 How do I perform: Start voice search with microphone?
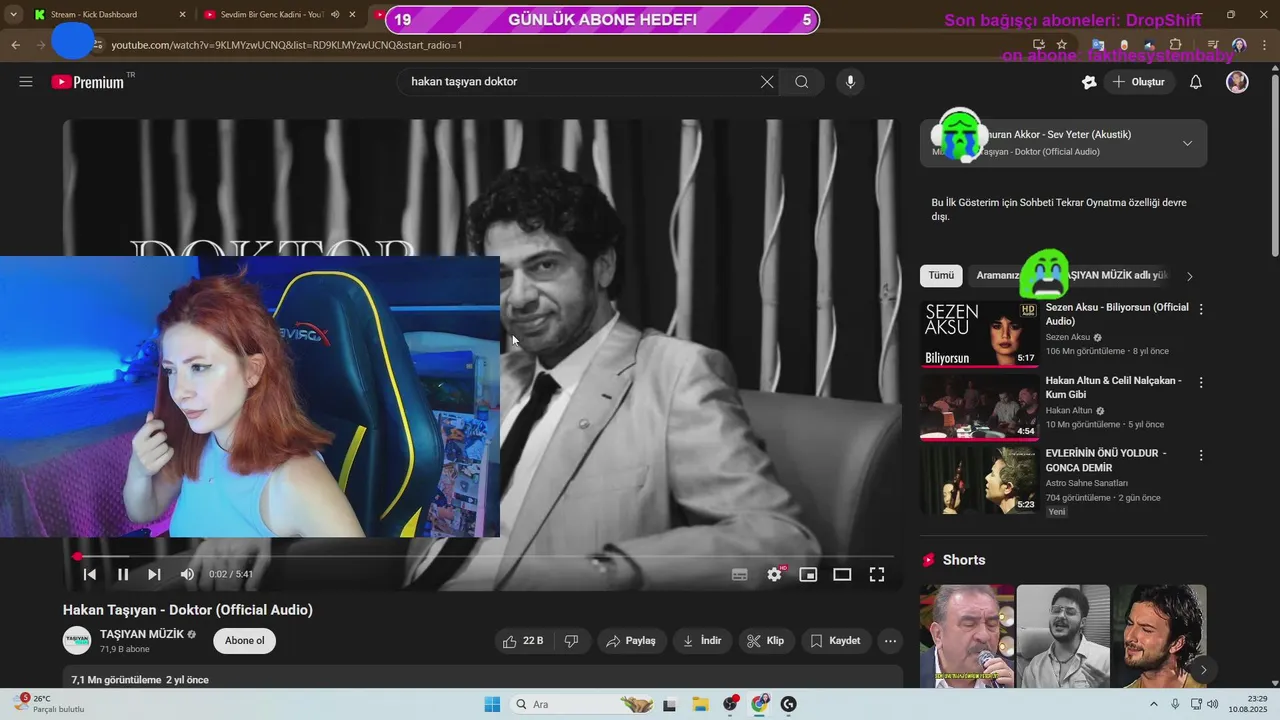click(850, 82)
